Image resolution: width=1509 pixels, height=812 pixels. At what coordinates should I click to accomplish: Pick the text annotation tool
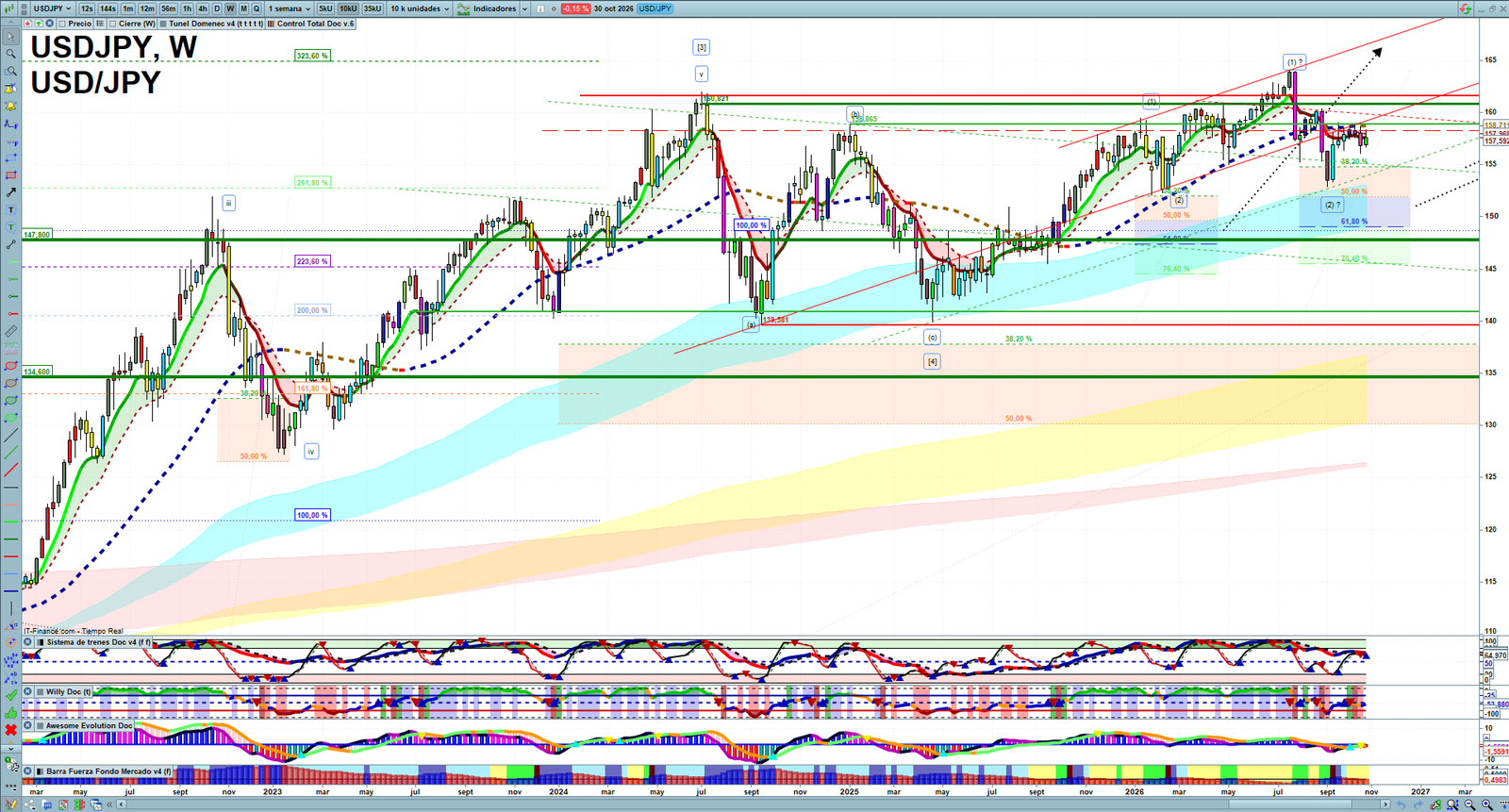10,209
